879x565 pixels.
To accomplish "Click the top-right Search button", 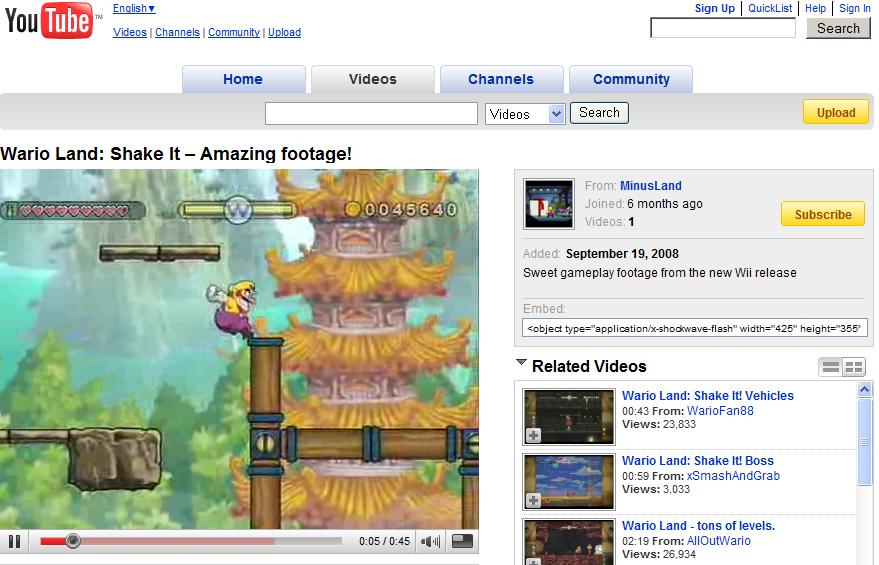I will pyautogui.click(x=838, y=28).
